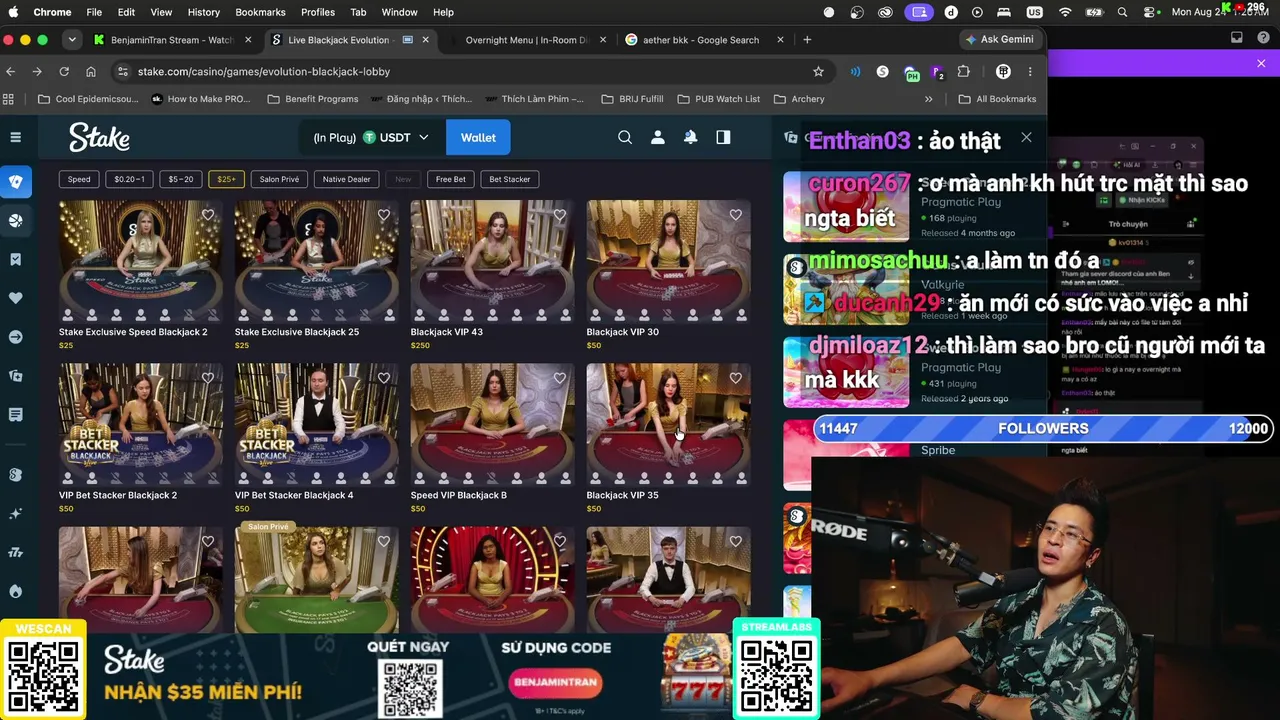Open the PUB Watch List bookmark folder
This screenshot has height=720, width=1280.
718,99
